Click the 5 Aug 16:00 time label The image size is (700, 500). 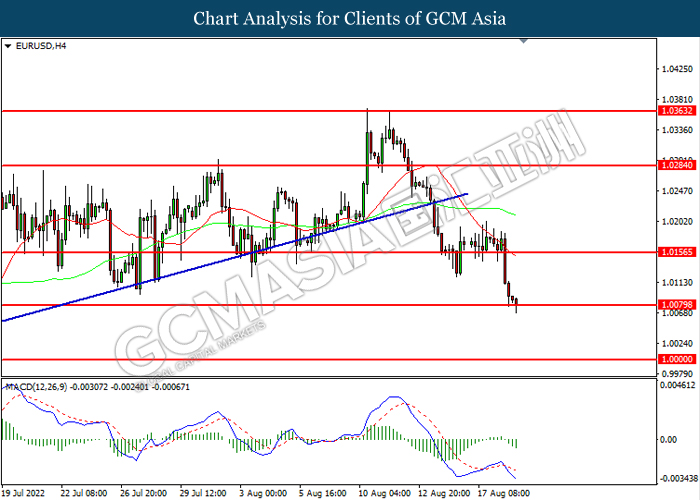tap(322, 493)
